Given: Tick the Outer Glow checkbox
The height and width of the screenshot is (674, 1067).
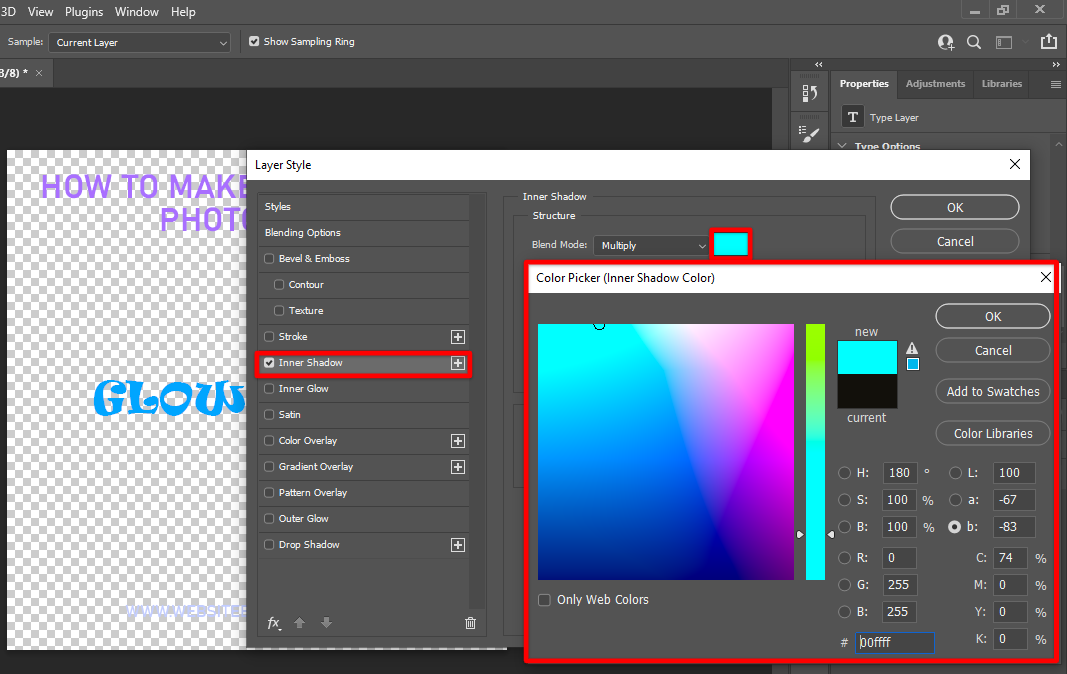Looking at the screenshot, I should (268, 519).
